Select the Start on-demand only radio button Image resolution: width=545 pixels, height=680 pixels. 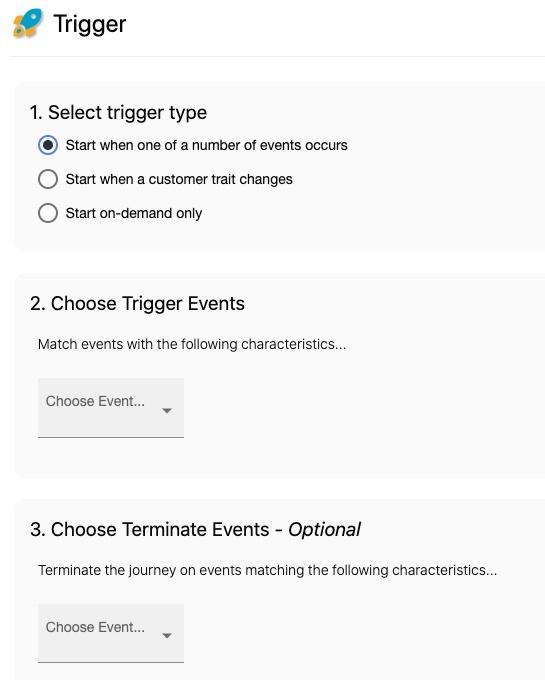(x=48, y=213)
